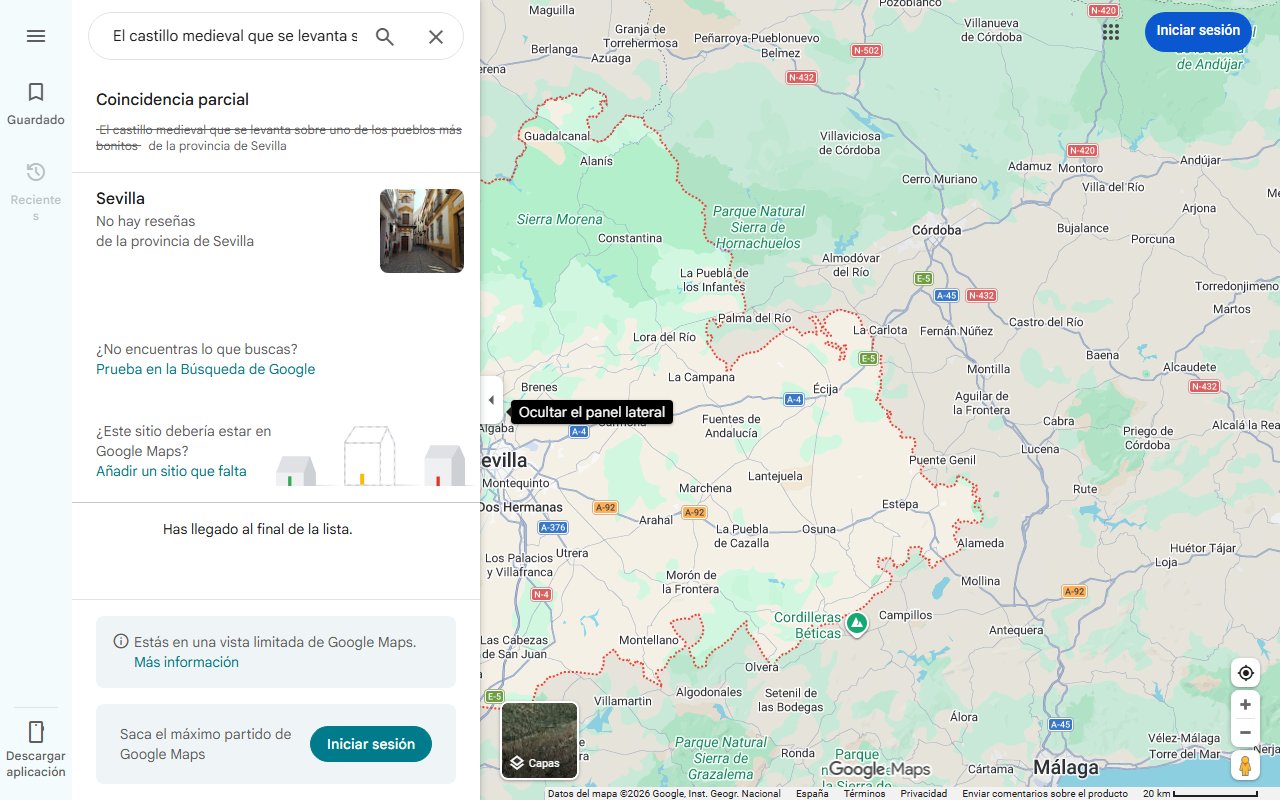Image resolution: width=1280 pixels, height=800 pixels.
Task: Open the Google apps grid
Action: pos(1111,31)
